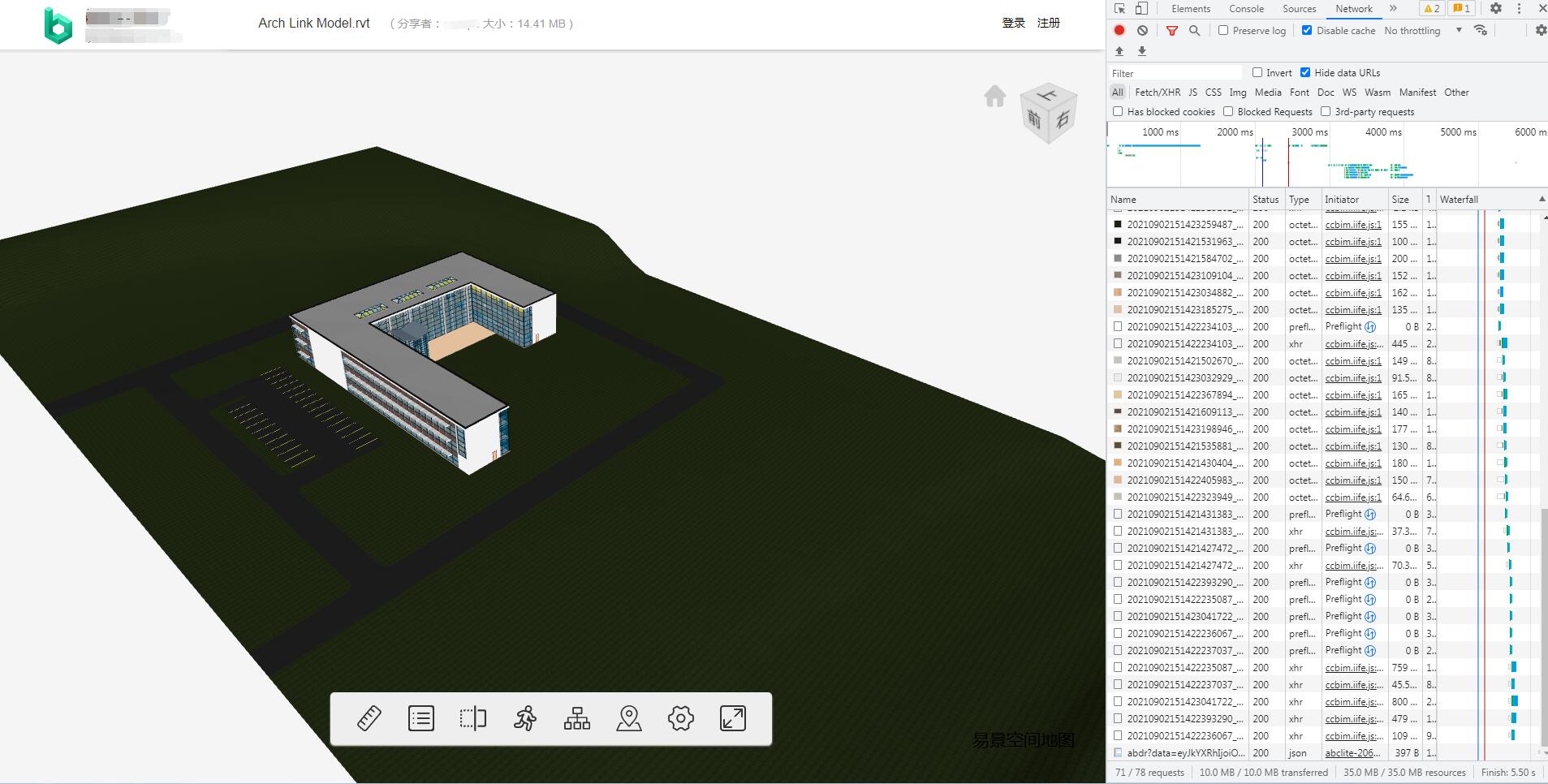The image size is (1548, 784).
Task: Click the home view icon
Action: [x=994, y=97]
